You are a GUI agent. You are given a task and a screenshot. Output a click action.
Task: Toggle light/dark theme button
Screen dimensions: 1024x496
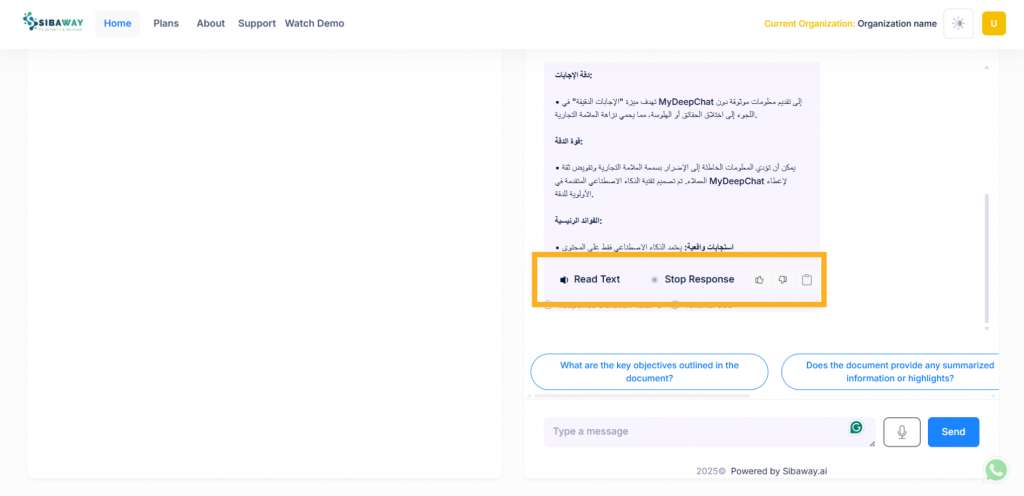[958, 23]
